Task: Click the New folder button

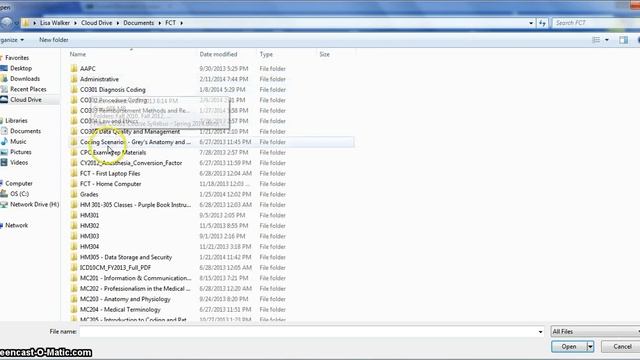Action: (53, 40)
